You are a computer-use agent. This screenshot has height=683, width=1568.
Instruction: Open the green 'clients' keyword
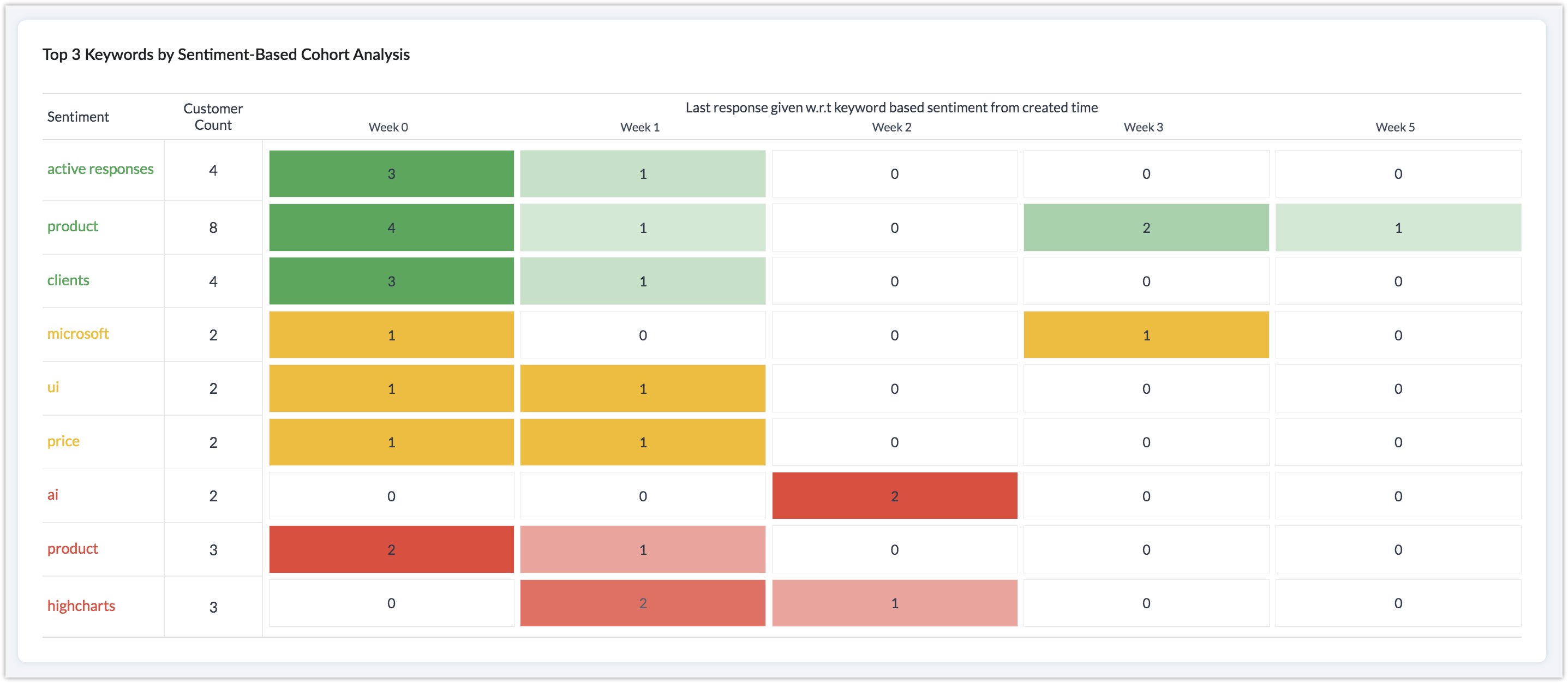tap(68, 280)
